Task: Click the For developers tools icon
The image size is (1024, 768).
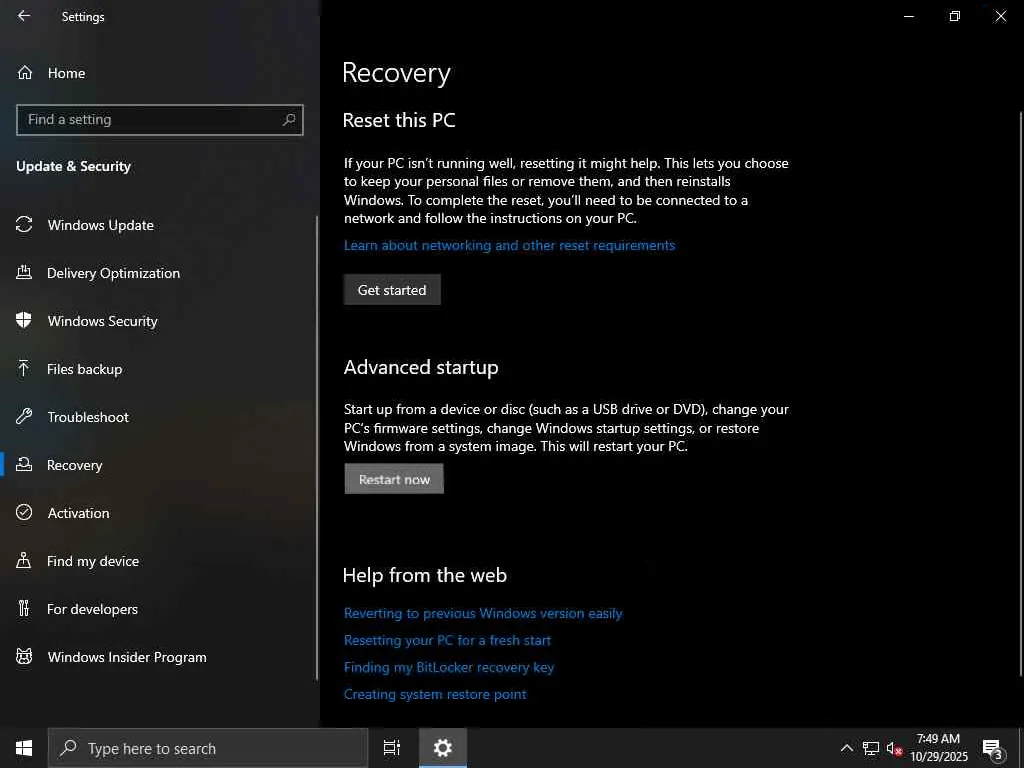Action: click(x=24, y=608)
